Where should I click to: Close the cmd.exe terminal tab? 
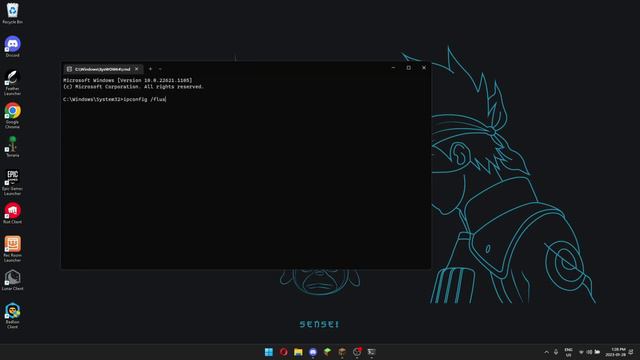click(137, 69)
